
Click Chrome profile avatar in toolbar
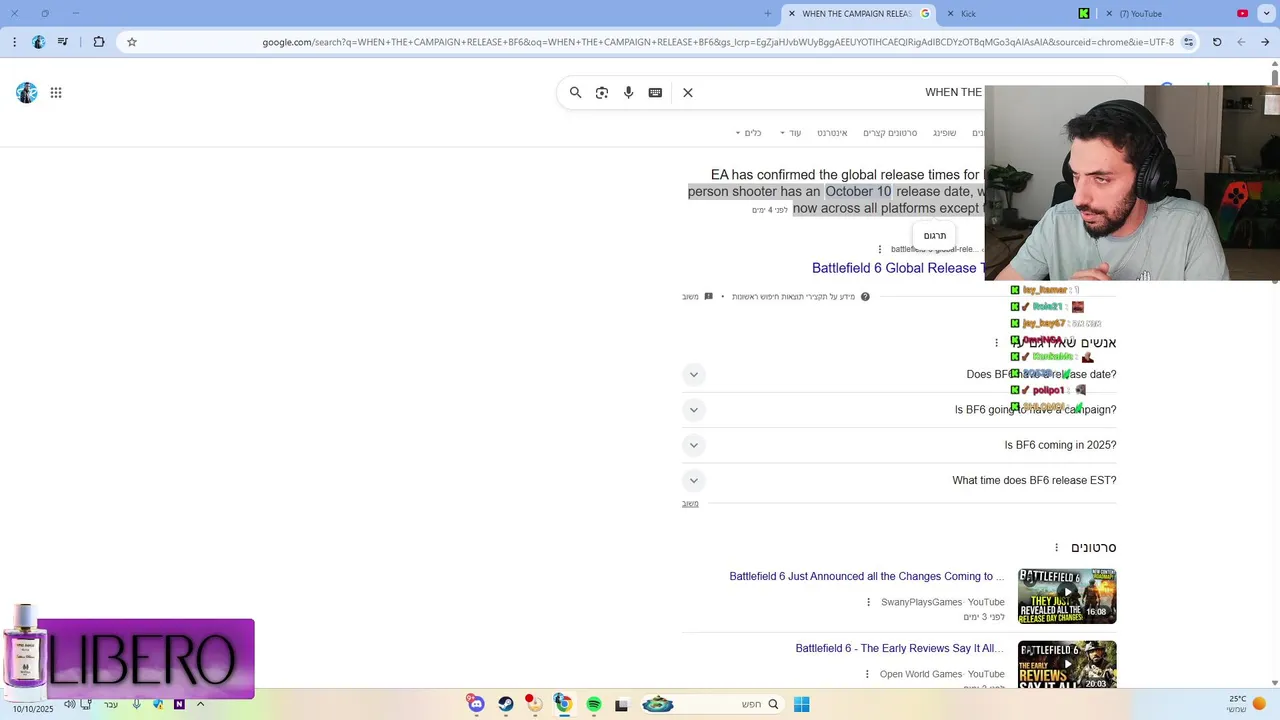pyautogui.click(x=39, y=42)
